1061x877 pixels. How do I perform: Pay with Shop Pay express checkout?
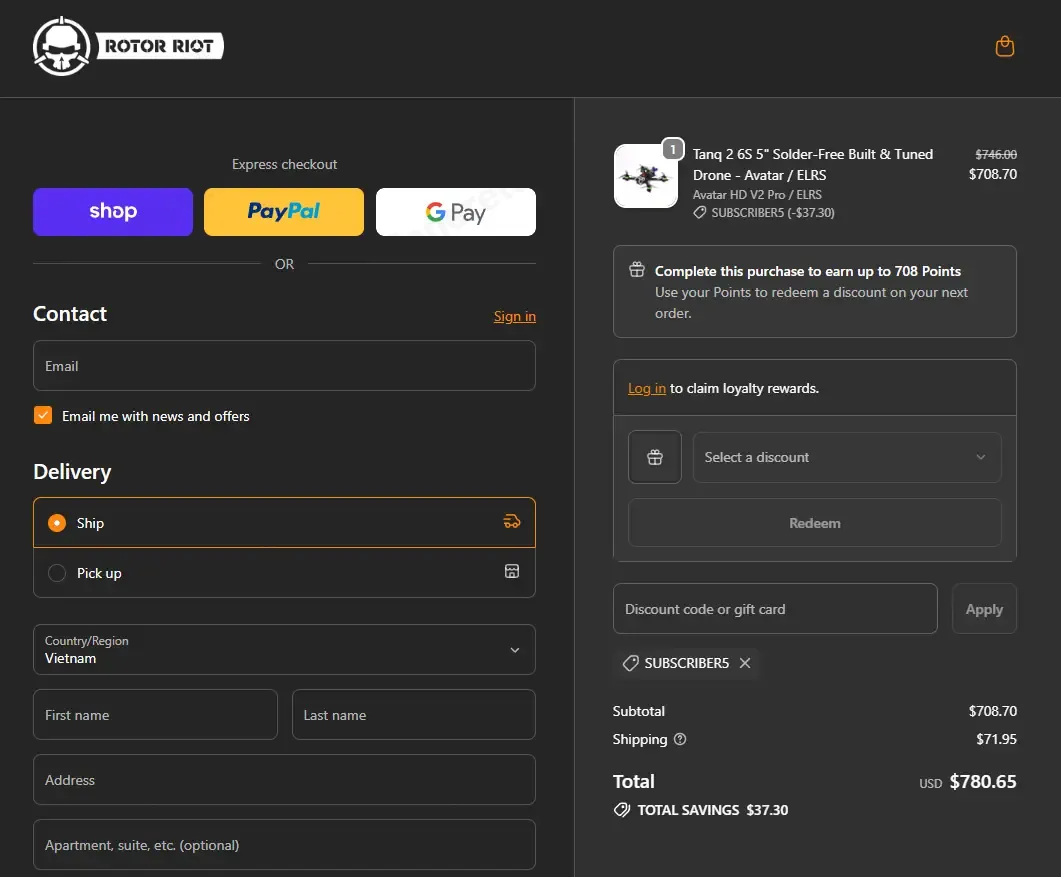(x=113, y=212)
